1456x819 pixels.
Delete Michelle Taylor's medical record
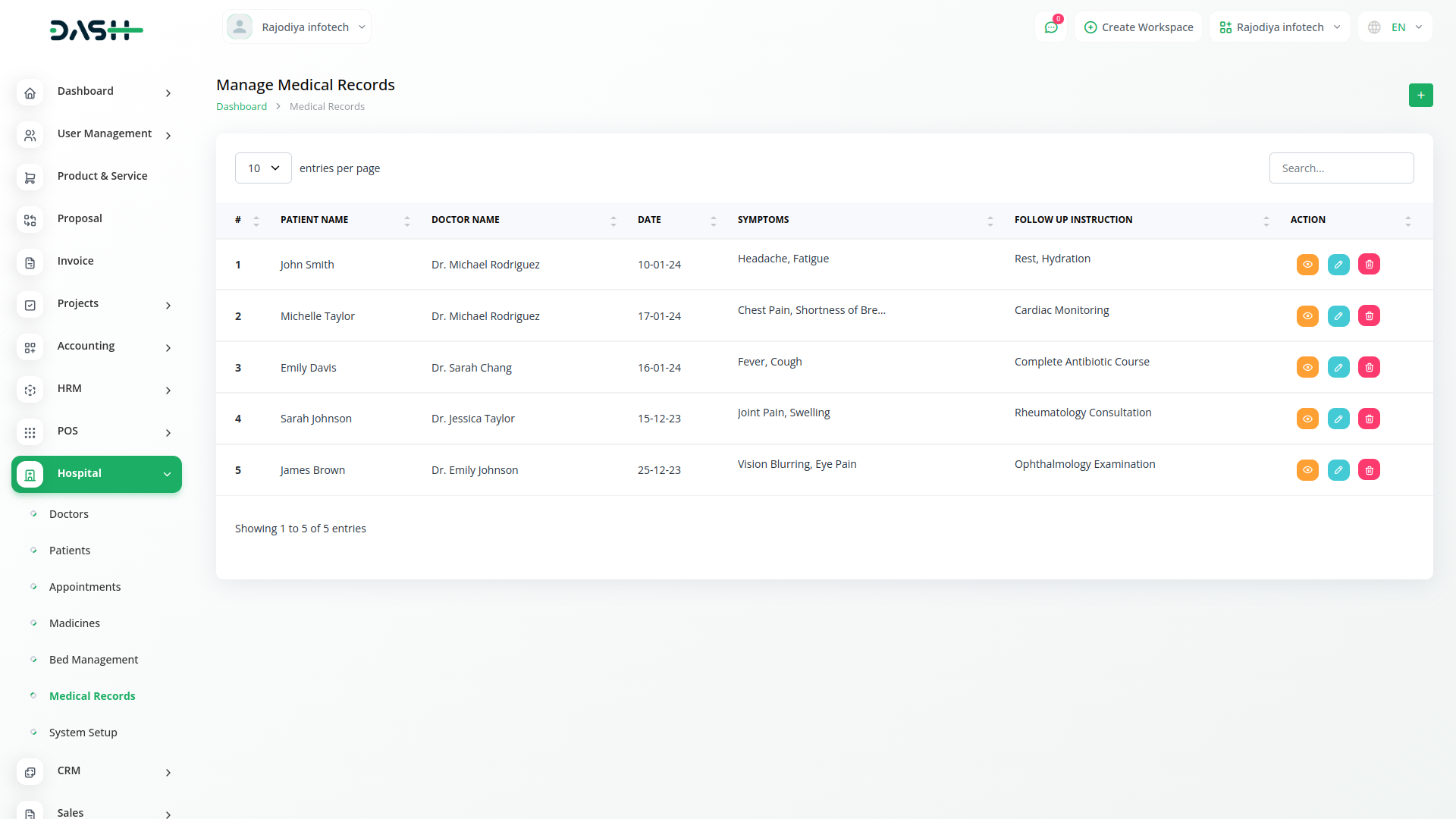[1369, 316]
